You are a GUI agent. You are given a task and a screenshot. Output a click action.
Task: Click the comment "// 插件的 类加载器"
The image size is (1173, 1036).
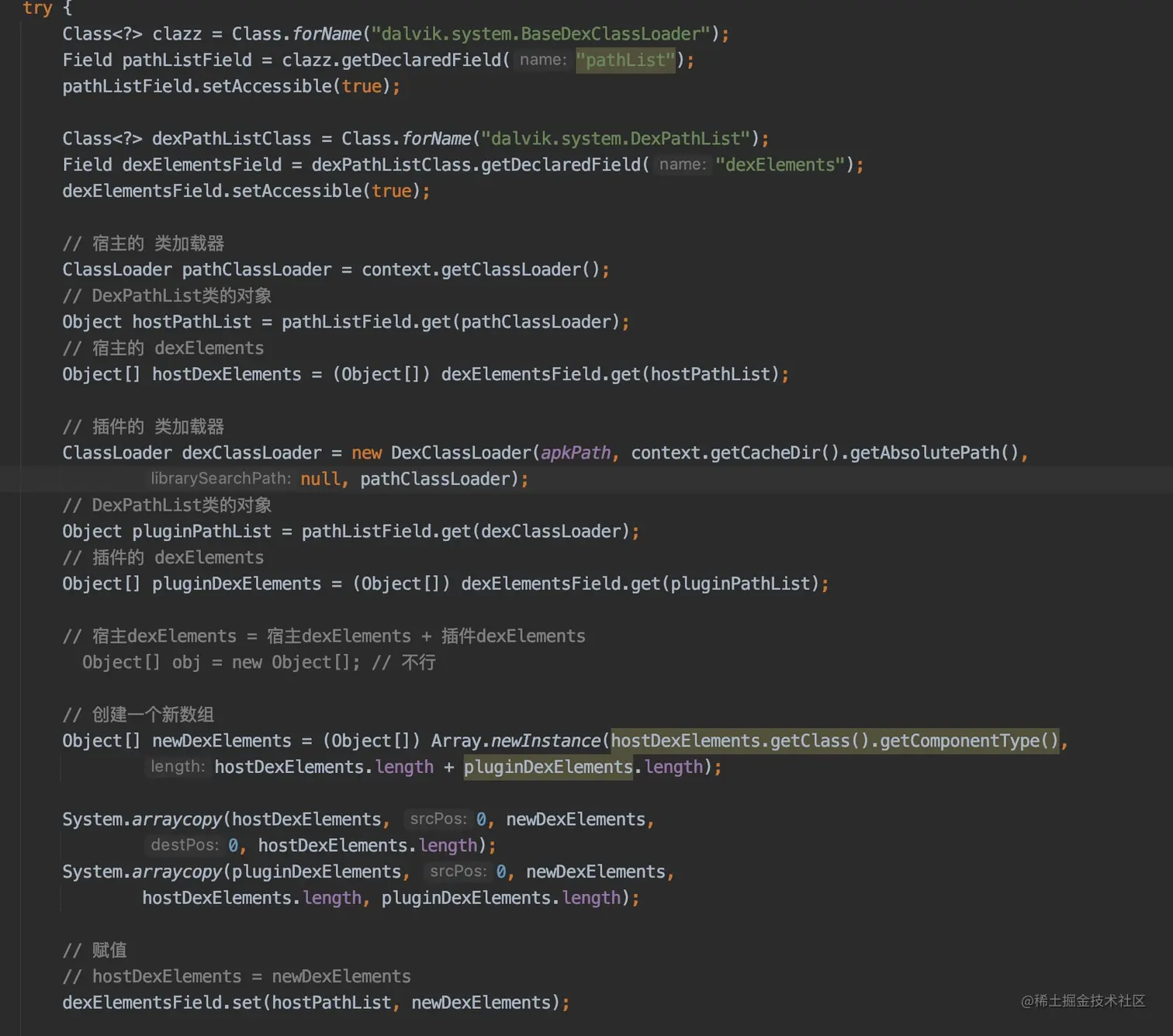(x=144, y=427)
